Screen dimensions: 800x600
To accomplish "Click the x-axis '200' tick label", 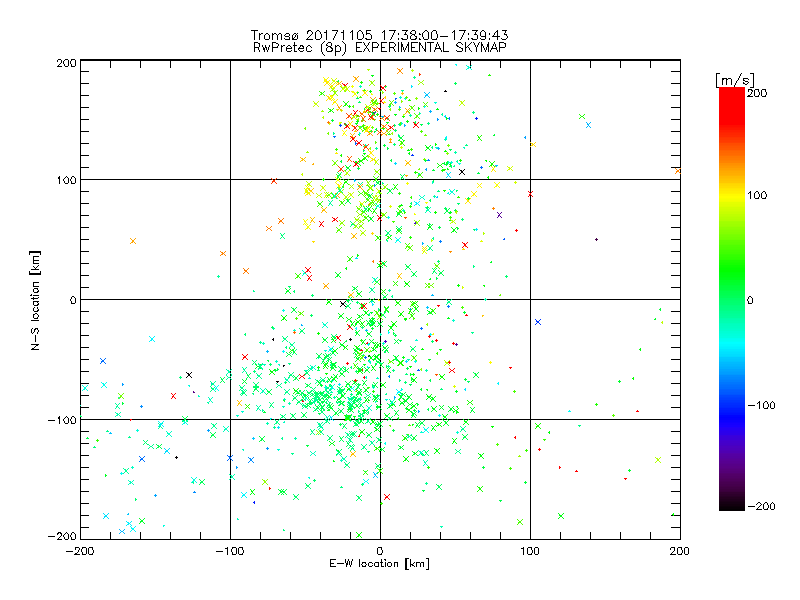I will click(x=680, y=551).
